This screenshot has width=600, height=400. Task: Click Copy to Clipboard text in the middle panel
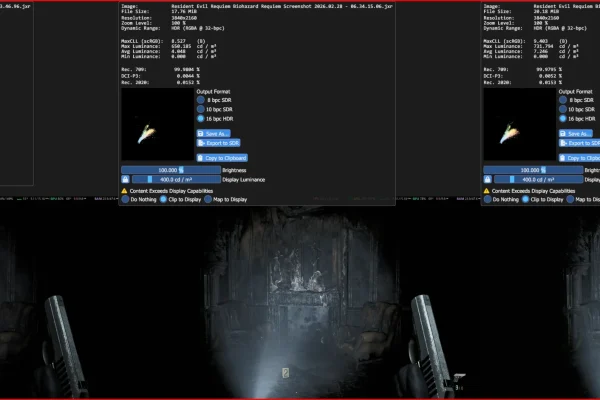226,158
